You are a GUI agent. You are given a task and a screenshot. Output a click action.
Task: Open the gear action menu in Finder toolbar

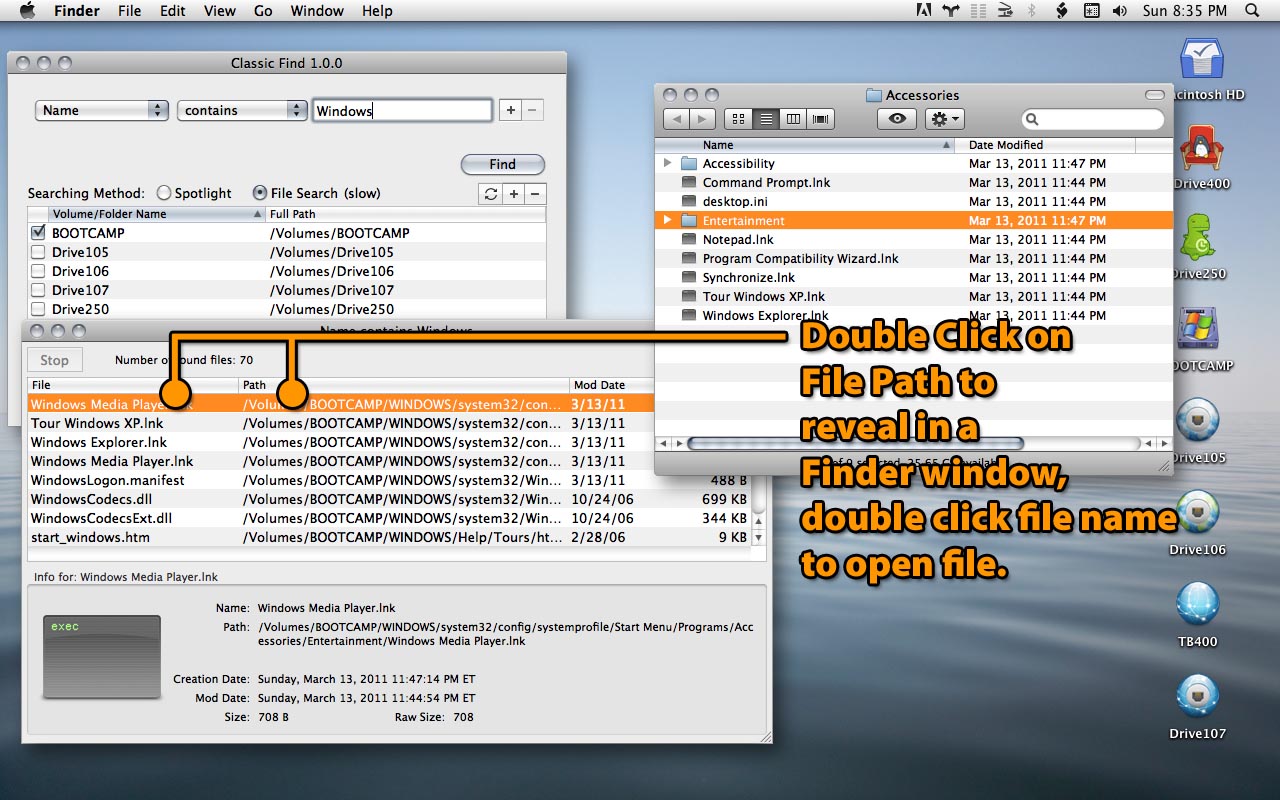pos(944,119)
